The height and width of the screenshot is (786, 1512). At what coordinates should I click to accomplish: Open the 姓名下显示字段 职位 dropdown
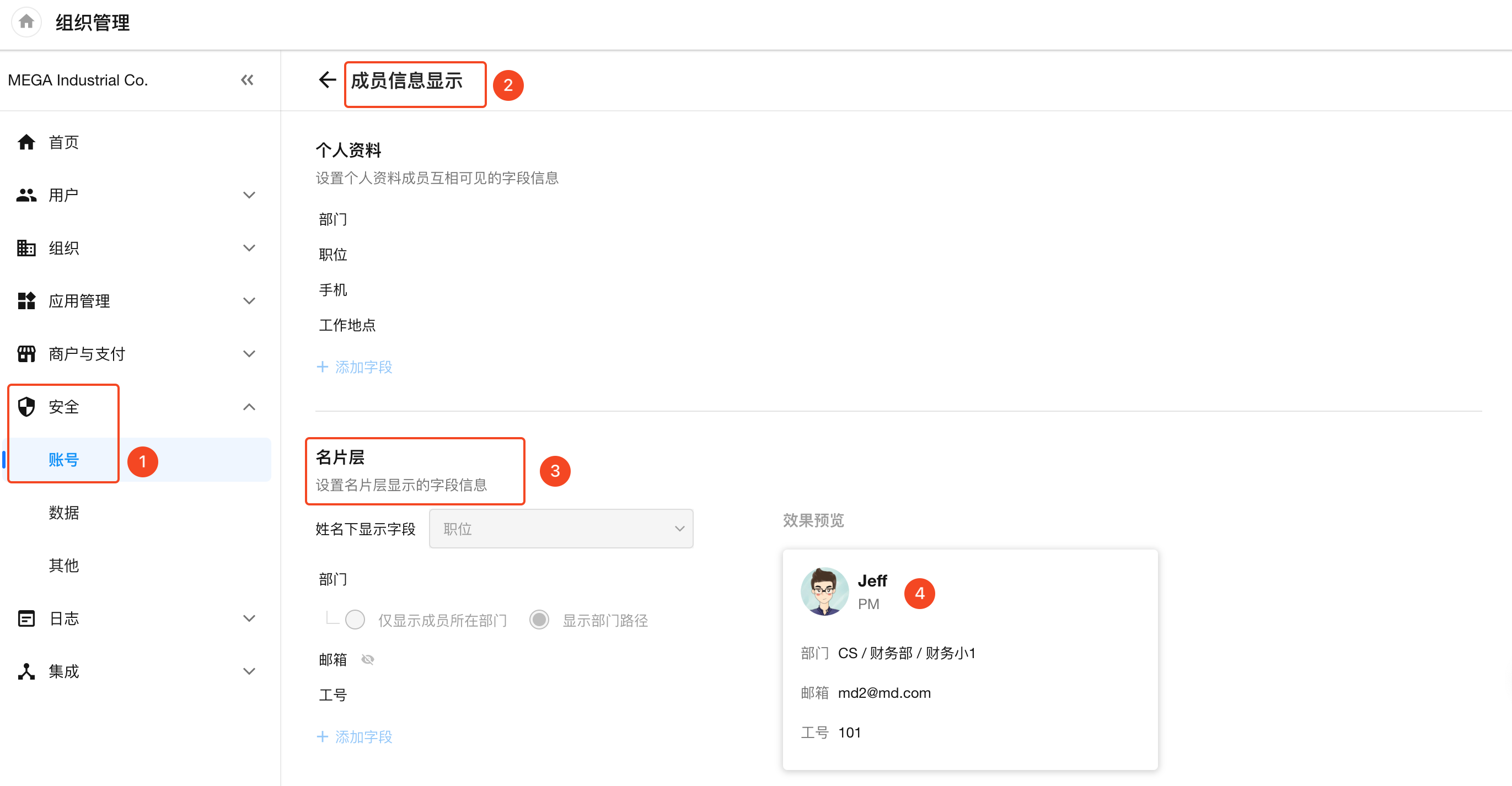(x=561, y=529)
